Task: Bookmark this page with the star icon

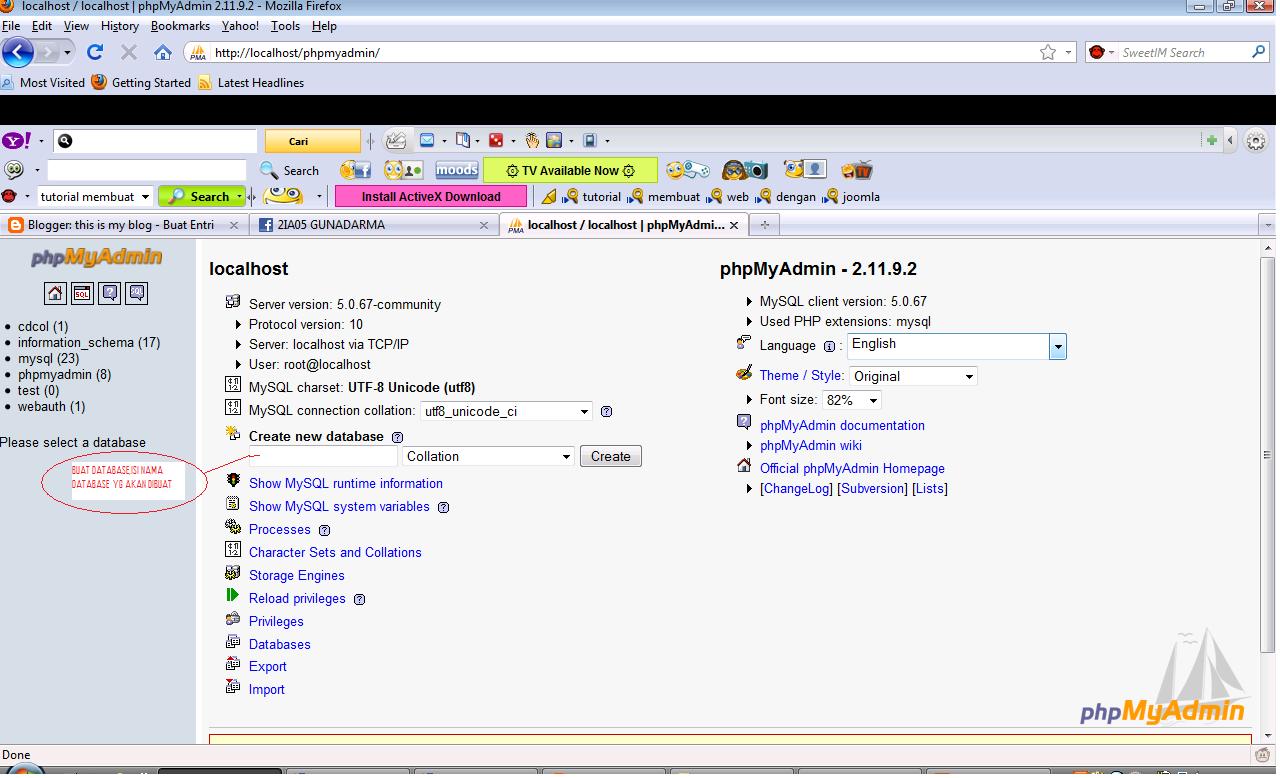Action: 1048,53
